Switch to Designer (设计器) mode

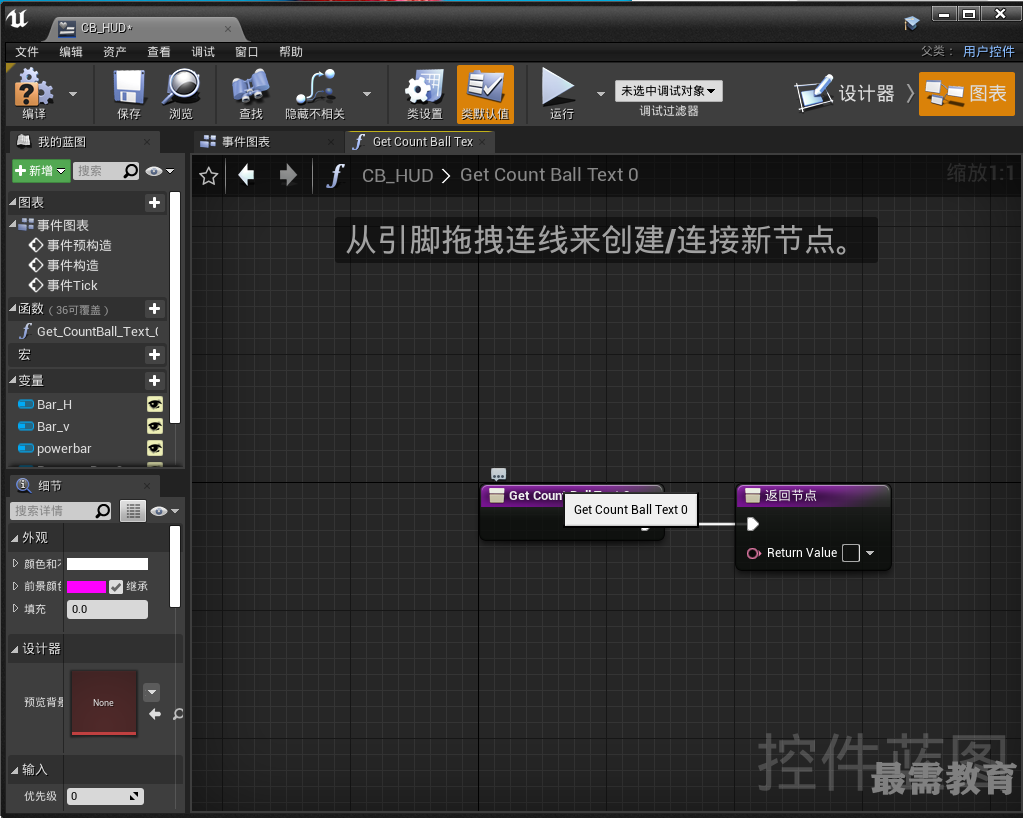[x=845, y=93]
